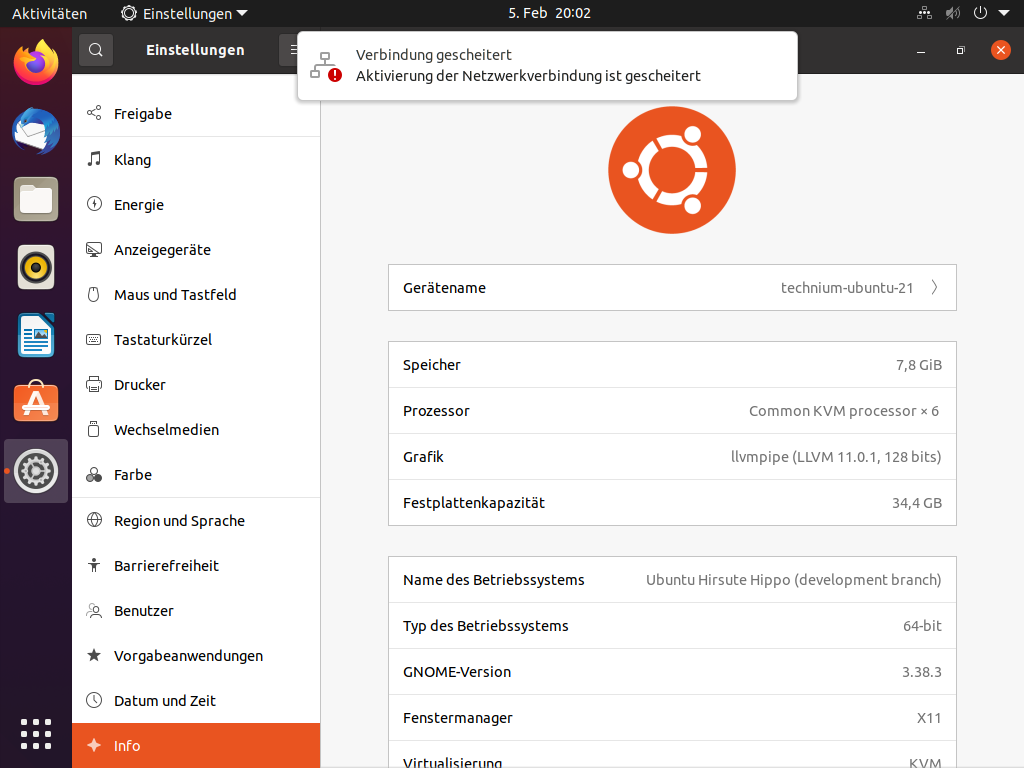Select Drucker in the sidebar
The width and height of the screenshot is (1024, 768).
pyautogui.click(x=196, y=385)
